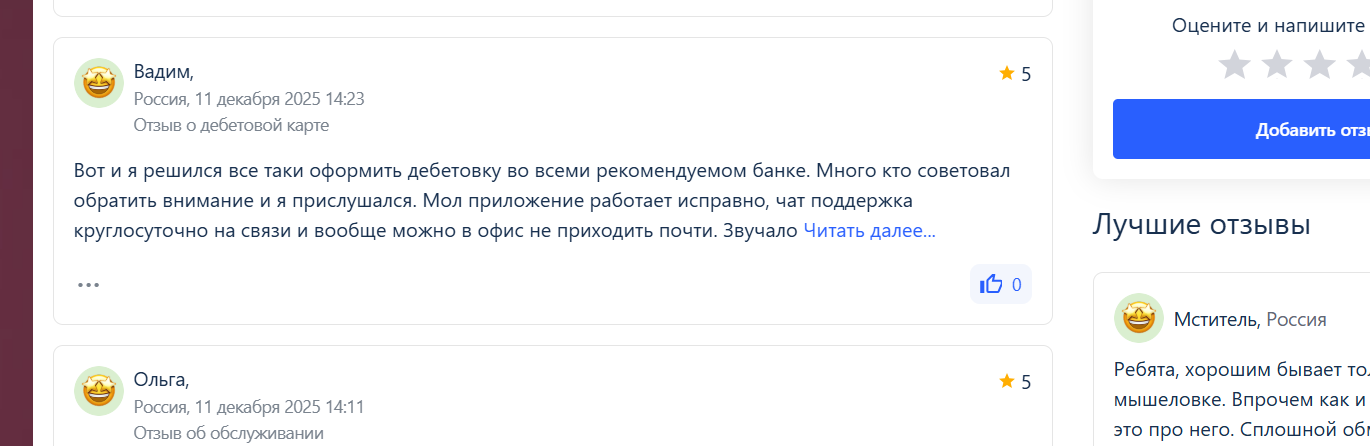The height and width of the screenshot is (446, 1370).
Task: Like Вадим's review with thumbs-up
Action: pyautogui.click(x=1000, y=284)
